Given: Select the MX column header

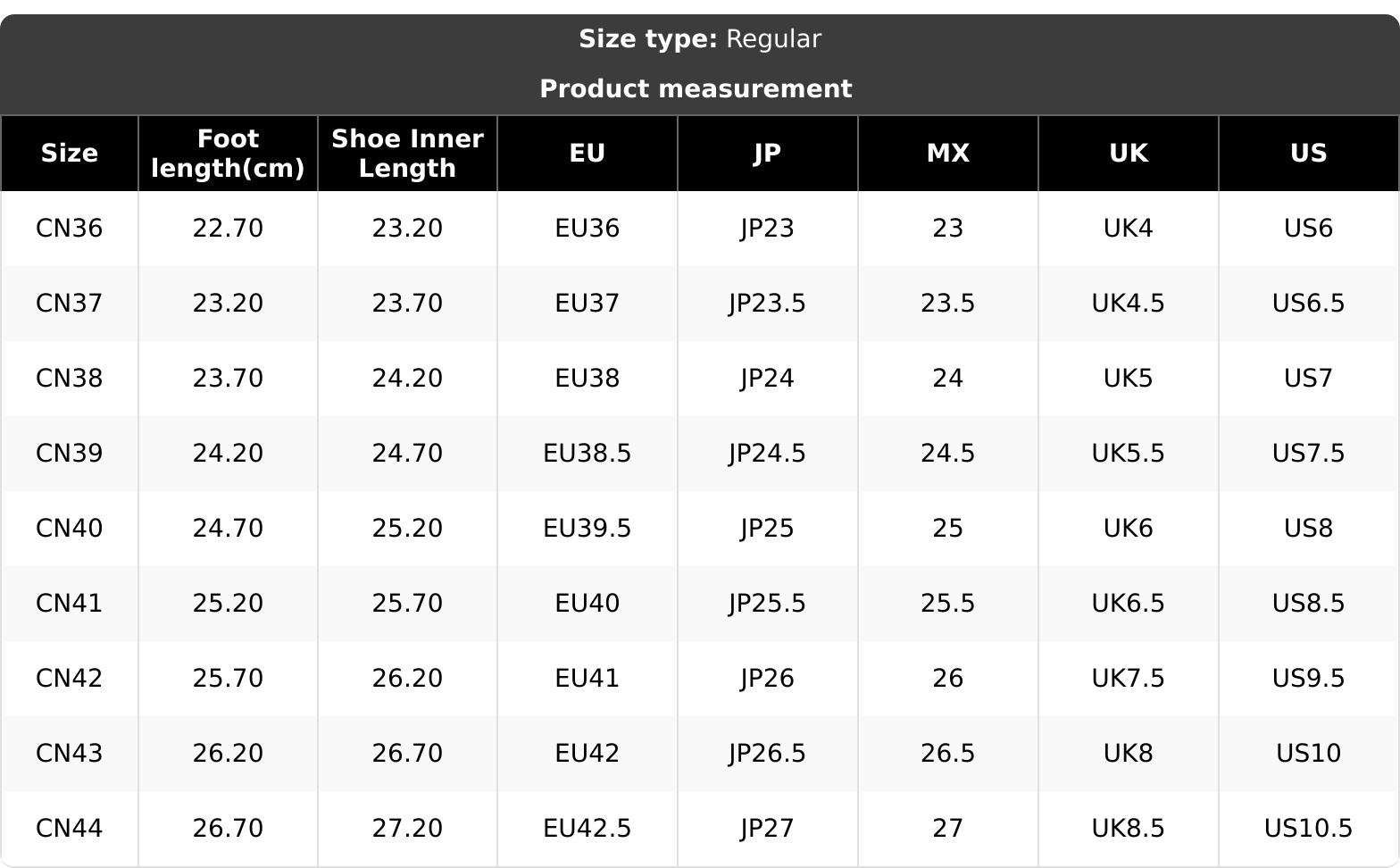Looking at the screenshot, I should [x=947, y=154].
